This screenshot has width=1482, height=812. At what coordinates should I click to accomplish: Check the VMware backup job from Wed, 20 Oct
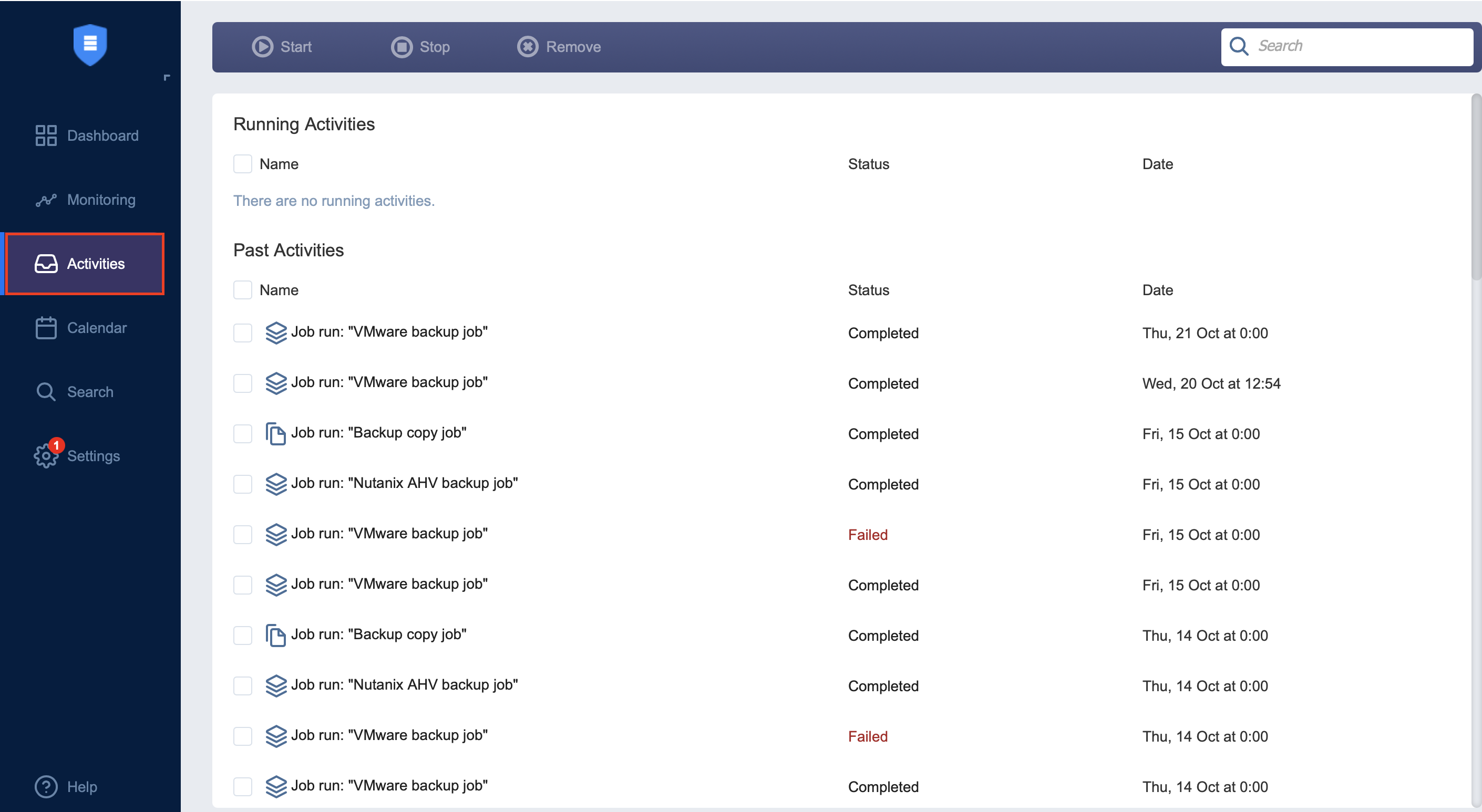coord(243,383)
